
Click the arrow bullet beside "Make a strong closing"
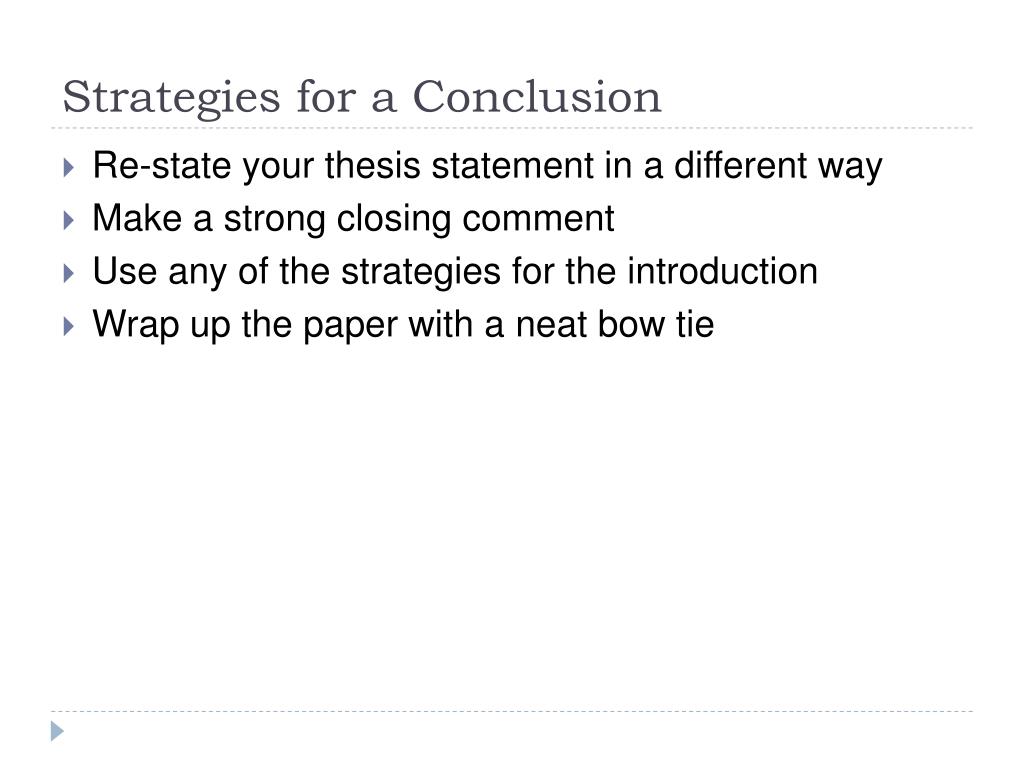coord(69,220)
